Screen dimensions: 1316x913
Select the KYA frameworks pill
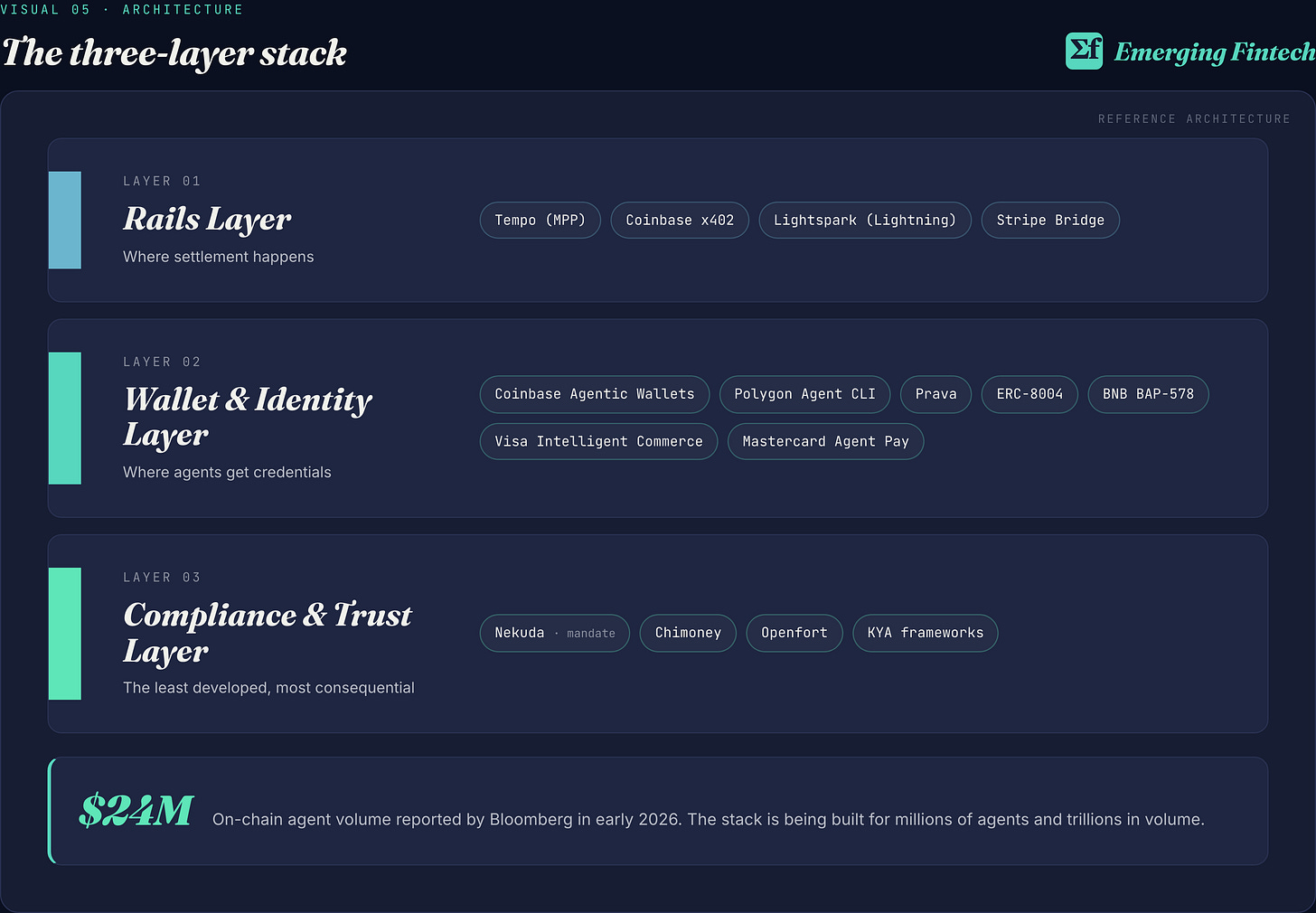926,633
